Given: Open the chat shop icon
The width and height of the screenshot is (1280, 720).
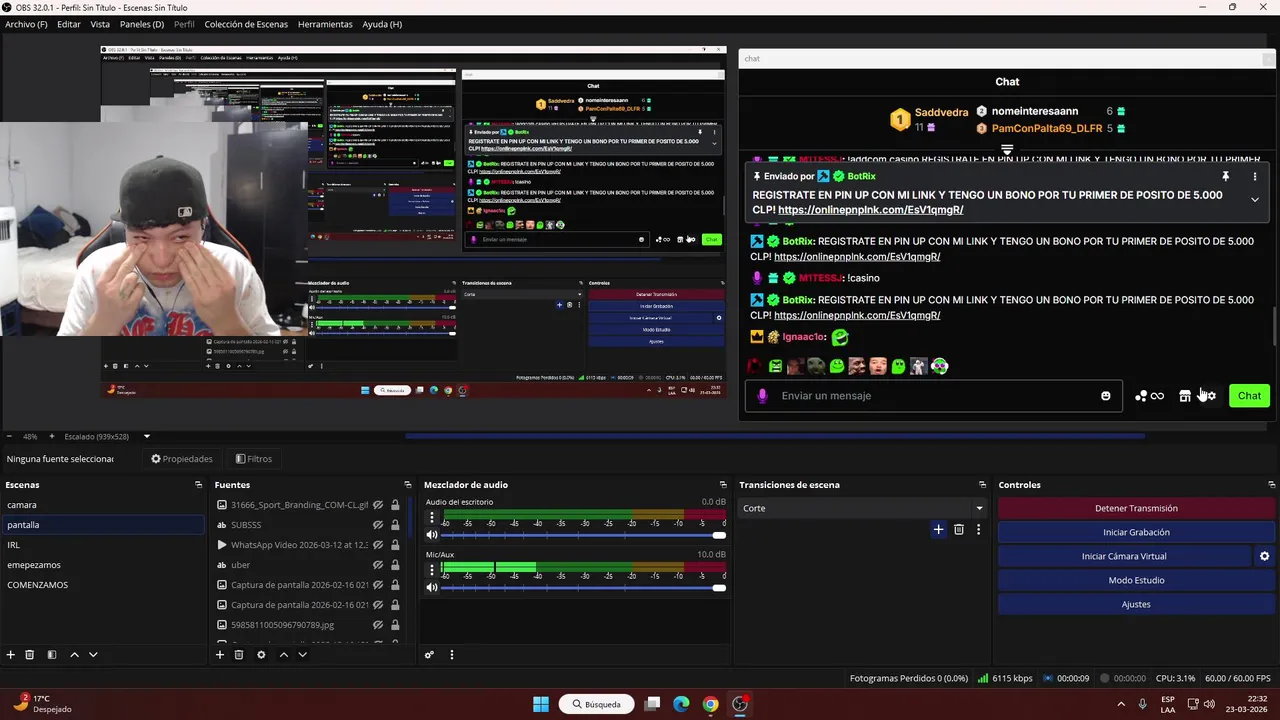Looking at the screenshot, I should (1185, 396).
